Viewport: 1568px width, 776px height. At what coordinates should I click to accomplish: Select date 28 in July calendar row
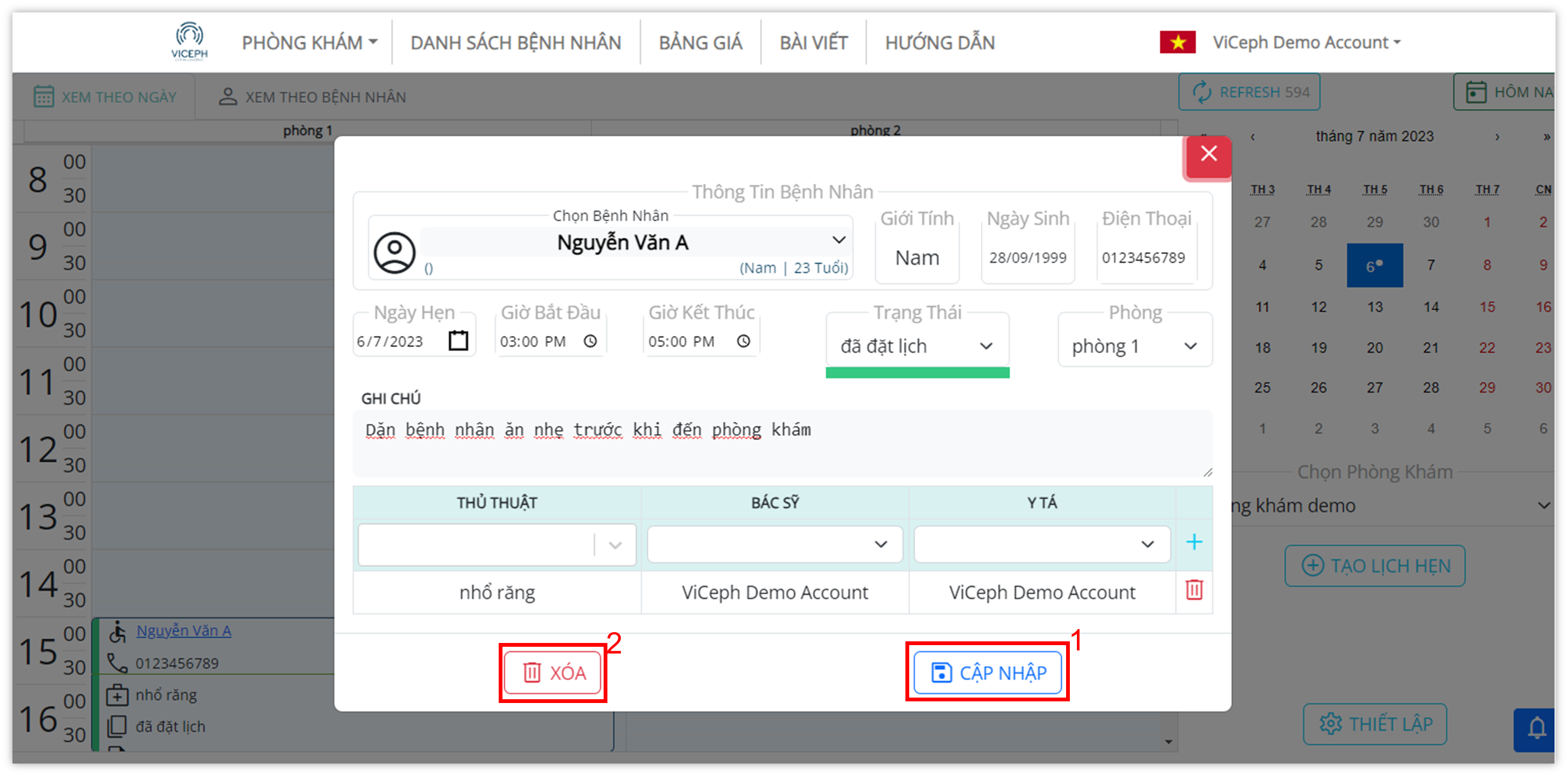pyautogui.click(x=1431, y=388)
